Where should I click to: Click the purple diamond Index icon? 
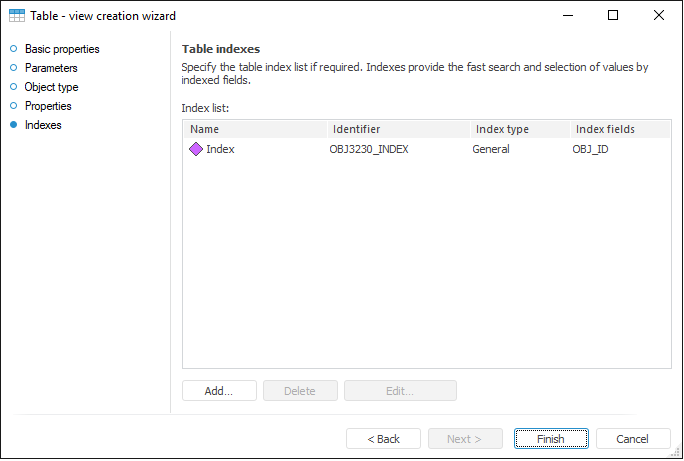click(x=196, y=149)
